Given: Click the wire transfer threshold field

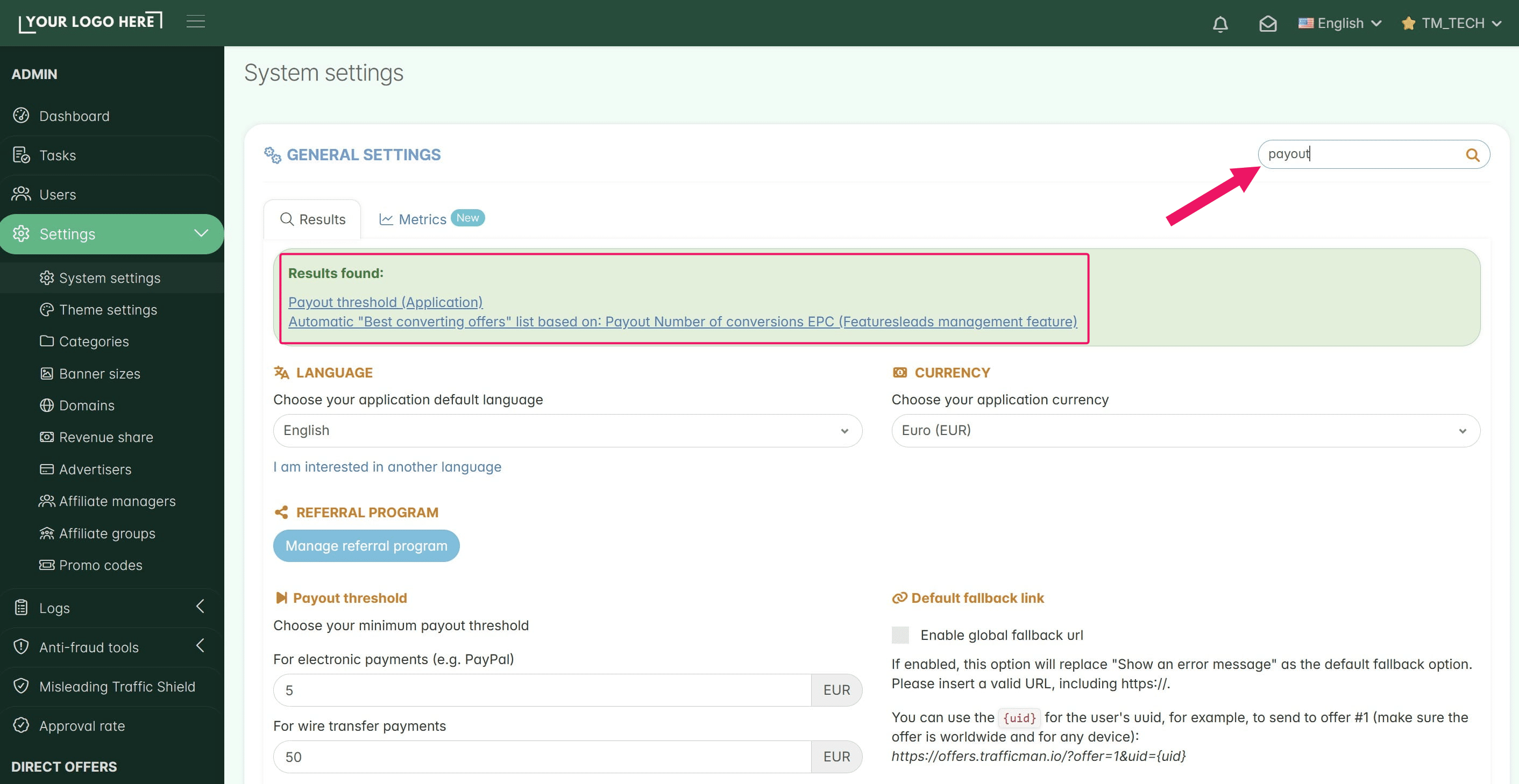Looking at the screenshot, I should pos(542,757).
